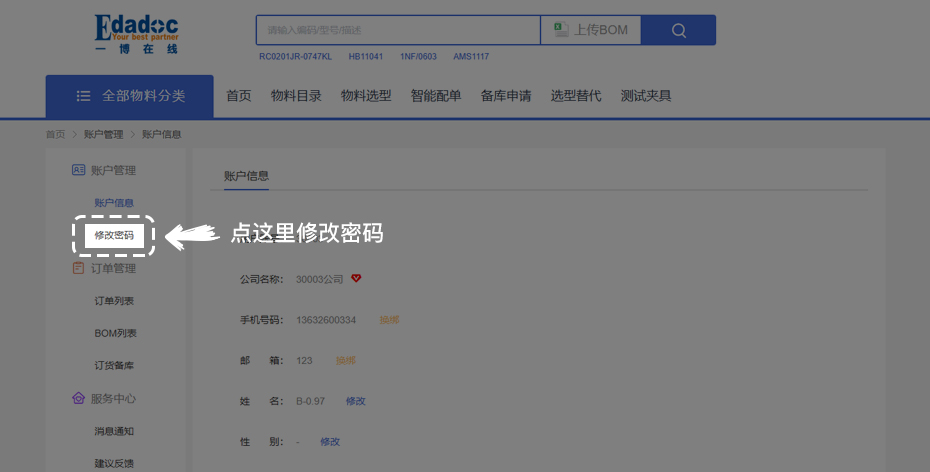Select 账户信息 in the sidebar
The width and height of the screenshot is (930, 472).
pyautogui.click(x=114, y=203)
